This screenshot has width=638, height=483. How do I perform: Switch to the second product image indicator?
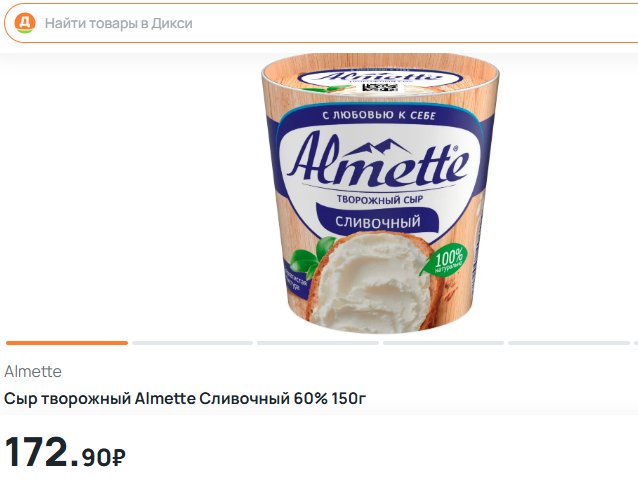tap(192, 343)
